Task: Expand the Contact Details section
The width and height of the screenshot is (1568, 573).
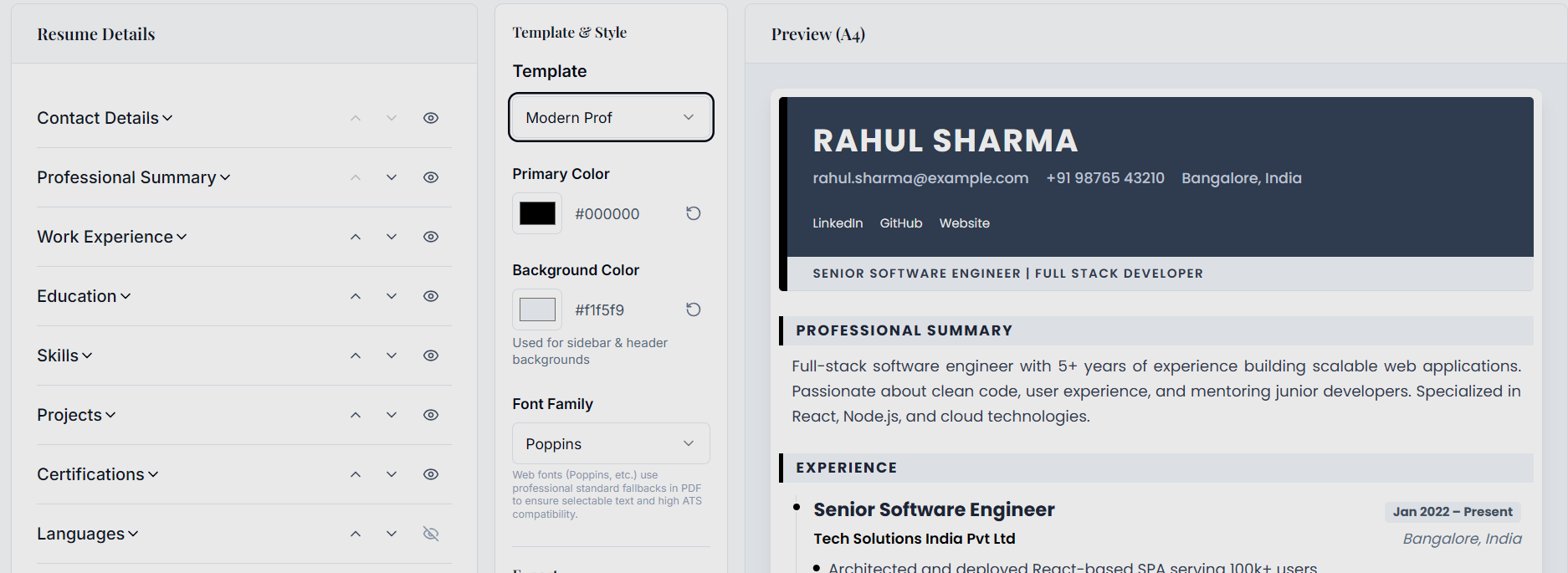Action: click(x=105, y=118)
